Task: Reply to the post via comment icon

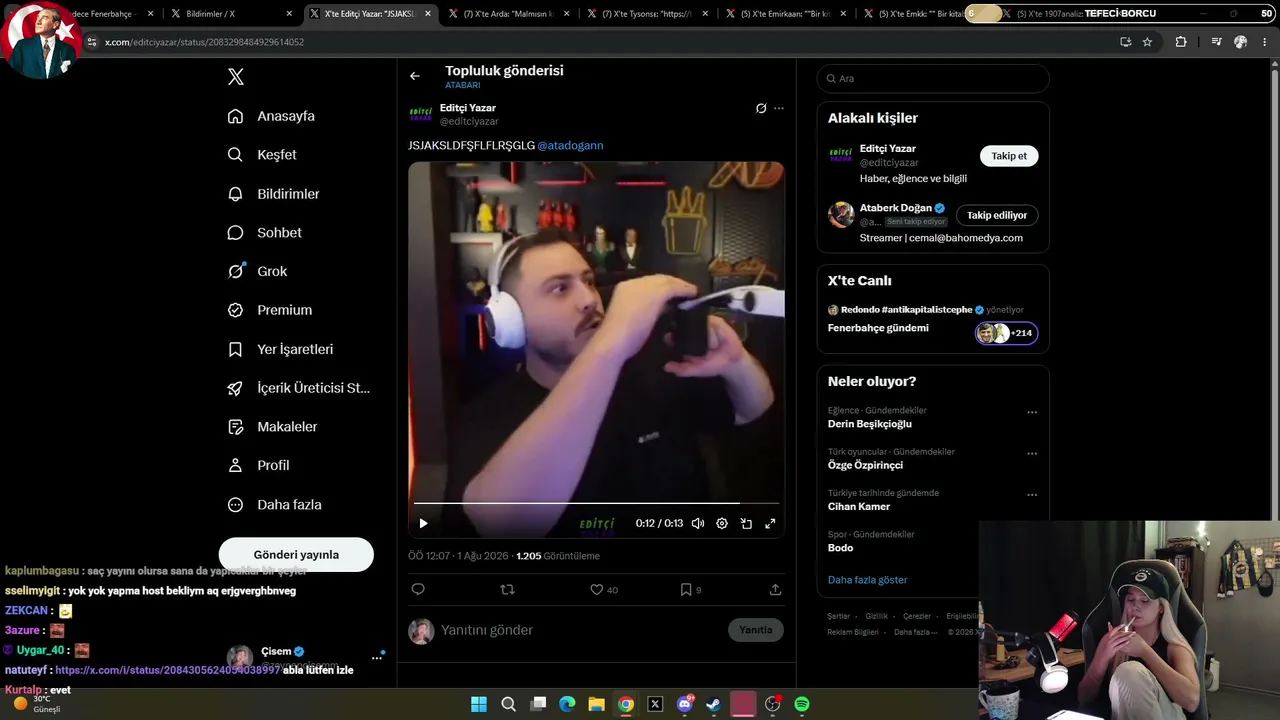Action: pyautogui.click(x=418, y=590)
